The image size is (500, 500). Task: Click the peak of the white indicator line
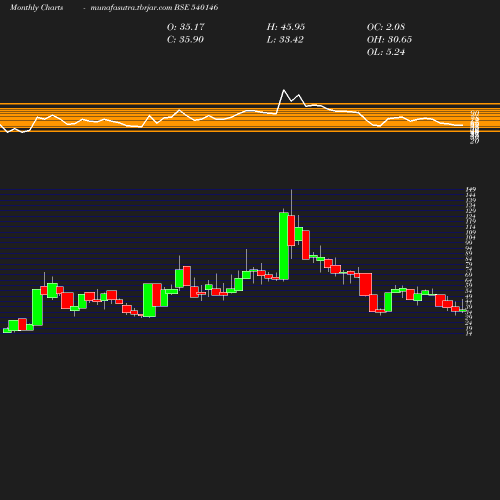coord(284,90)
